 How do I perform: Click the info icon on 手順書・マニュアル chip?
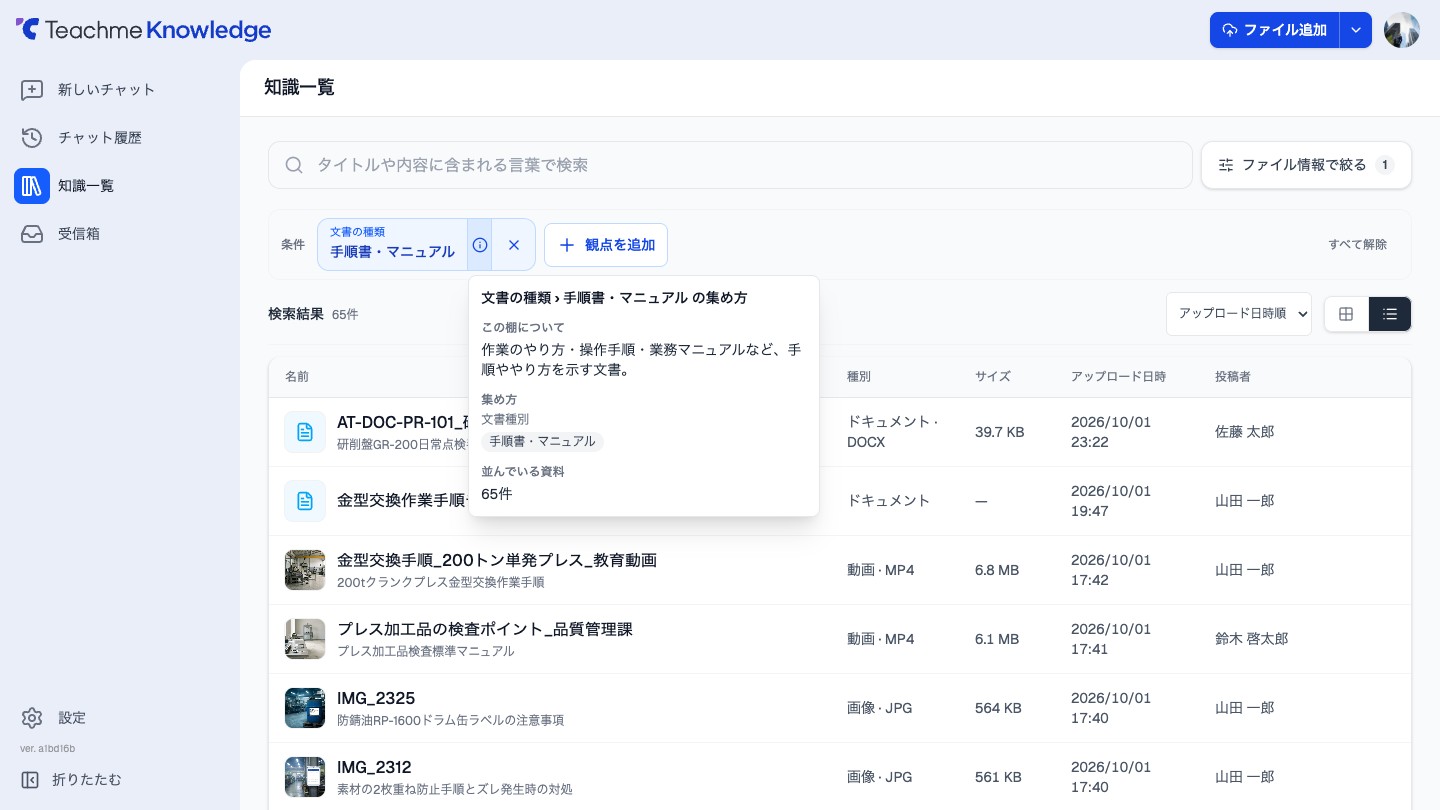coord(480,245)
